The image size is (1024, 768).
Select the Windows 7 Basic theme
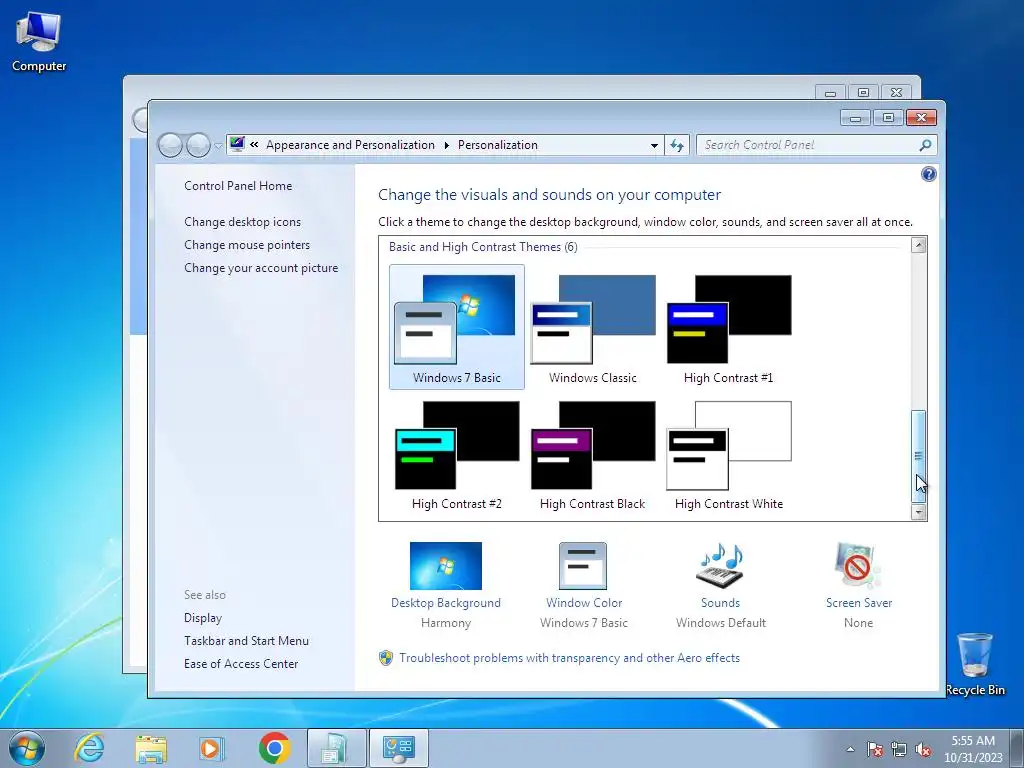point(456,327)
